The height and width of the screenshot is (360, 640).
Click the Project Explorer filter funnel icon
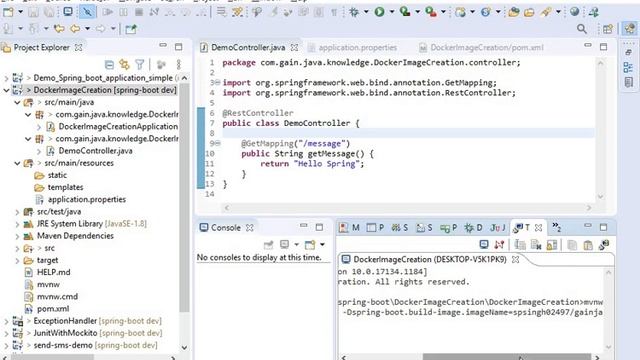(x=140, y=64)
